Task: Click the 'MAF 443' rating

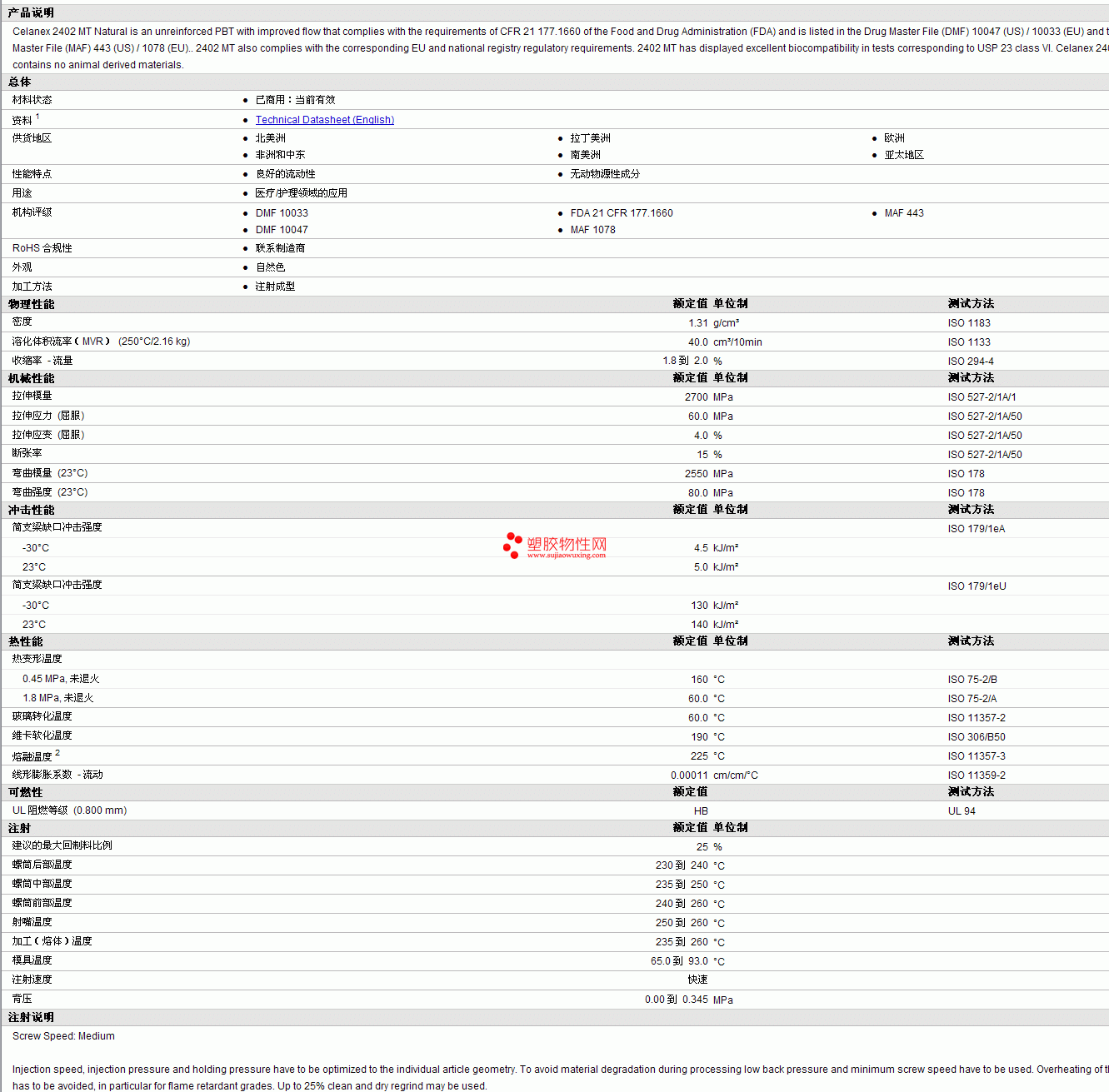Action: coord(904,213)
